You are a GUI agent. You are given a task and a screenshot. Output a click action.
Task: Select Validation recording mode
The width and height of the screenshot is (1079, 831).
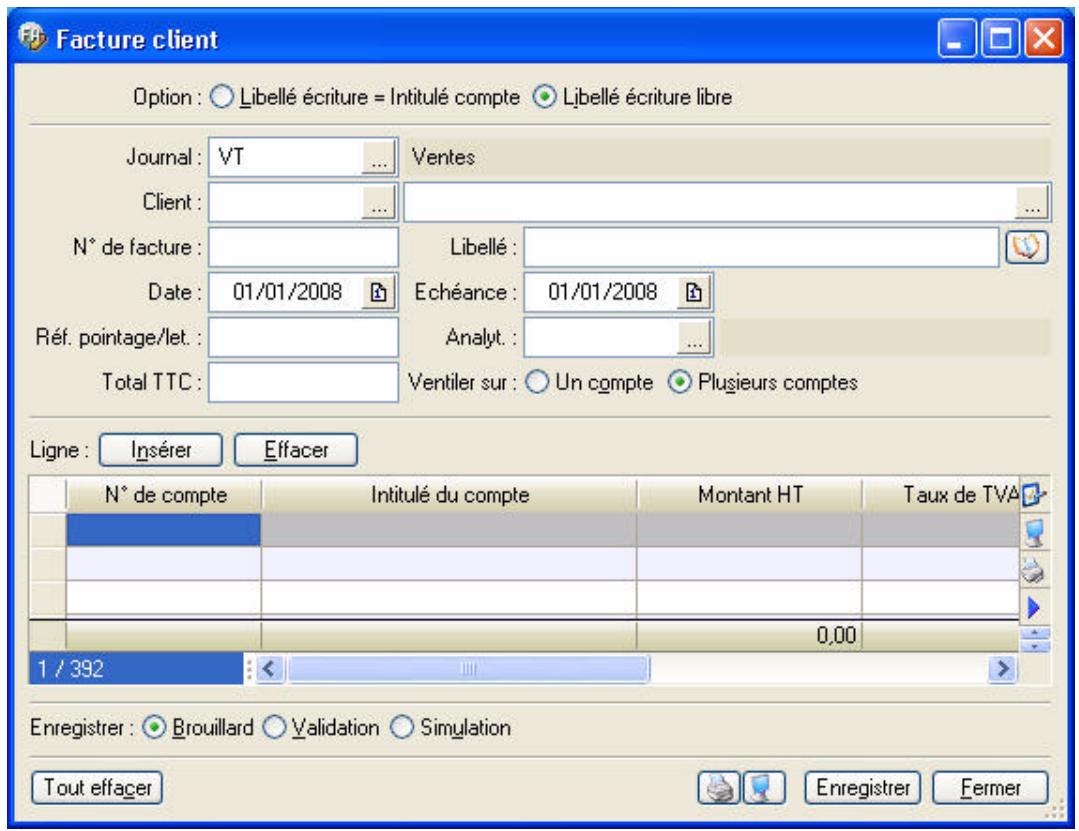[x=274, y=728]
